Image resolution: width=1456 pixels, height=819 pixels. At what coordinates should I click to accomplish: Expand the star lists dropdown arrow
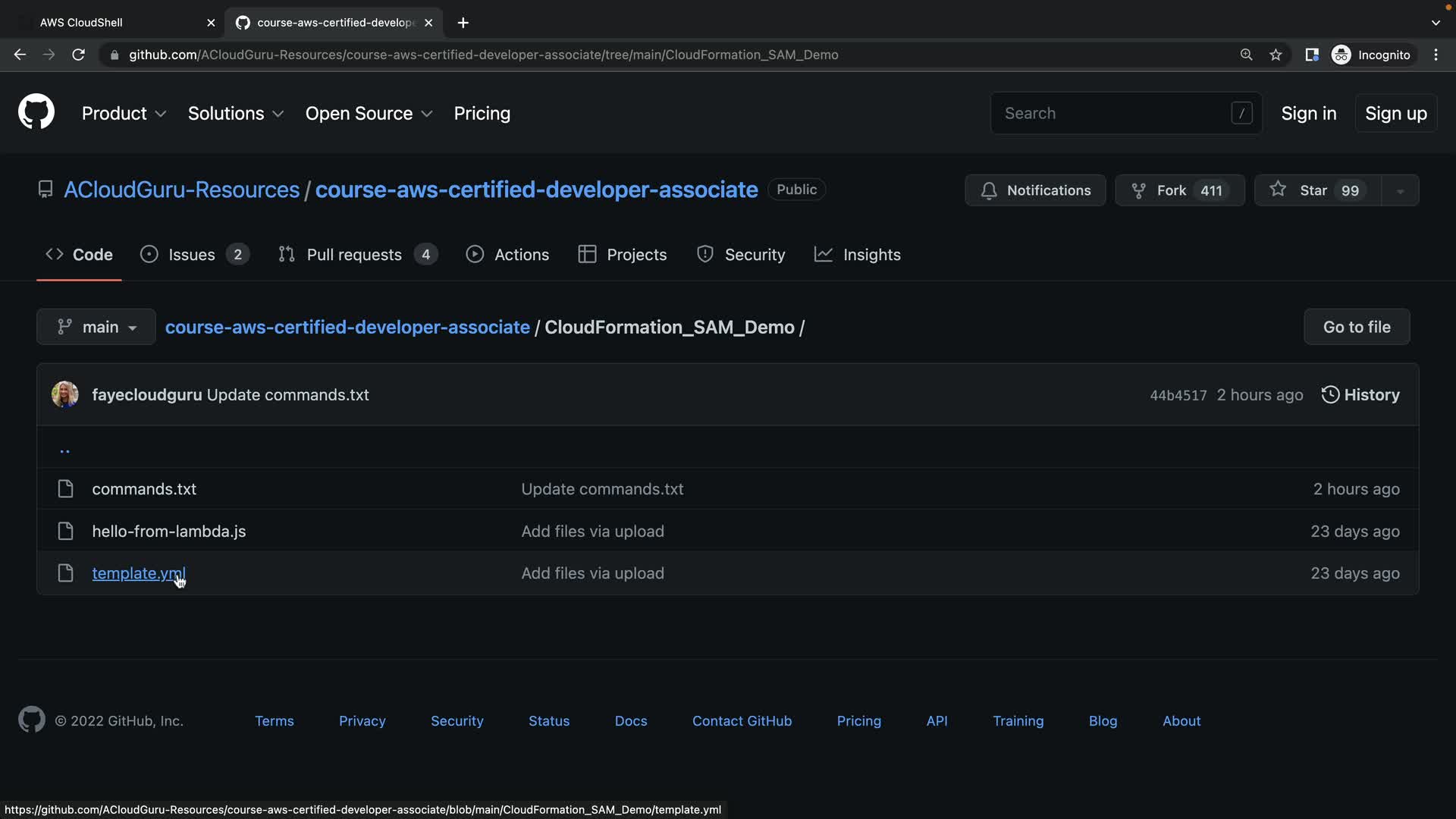pos(1400,191)
